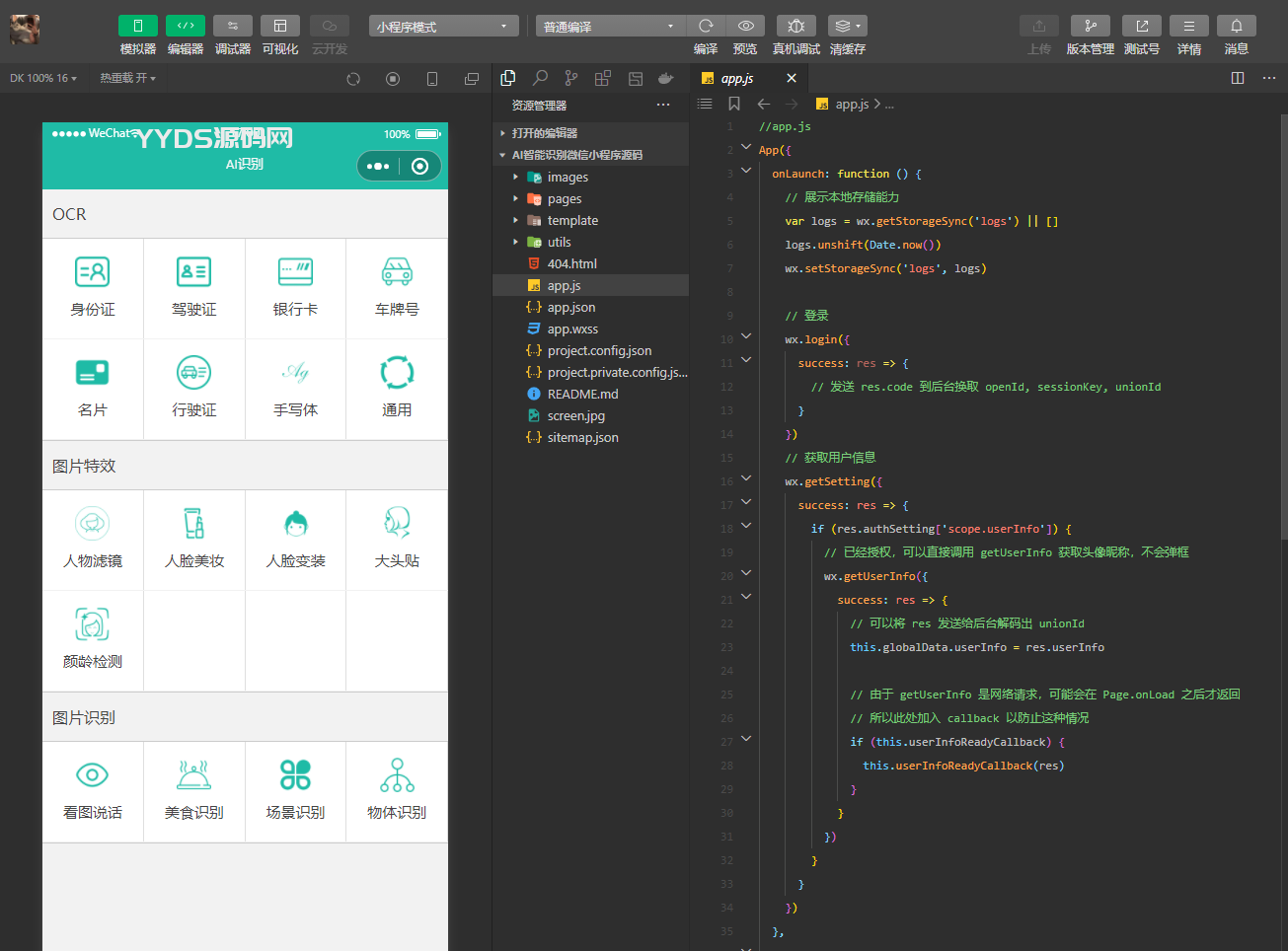
Task: Tap the 身份证 OCR icon
Action: click(93, 271)
